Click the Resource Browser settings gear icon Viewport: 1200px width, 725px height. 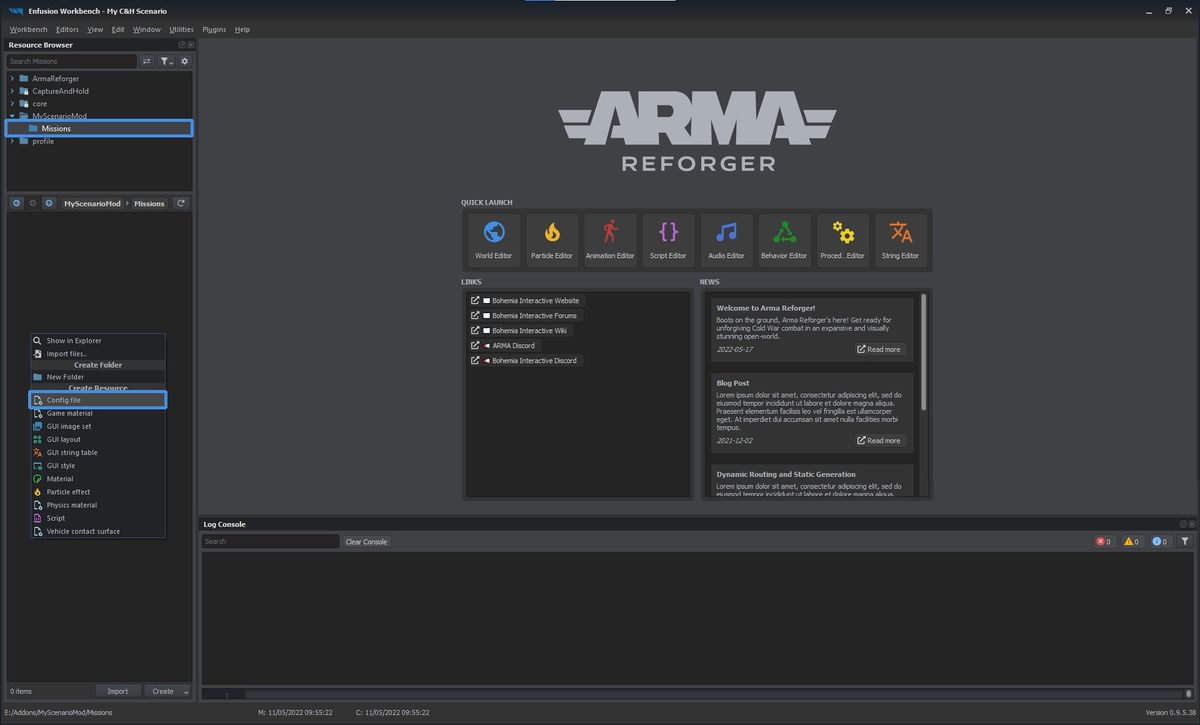pos(184,61)
